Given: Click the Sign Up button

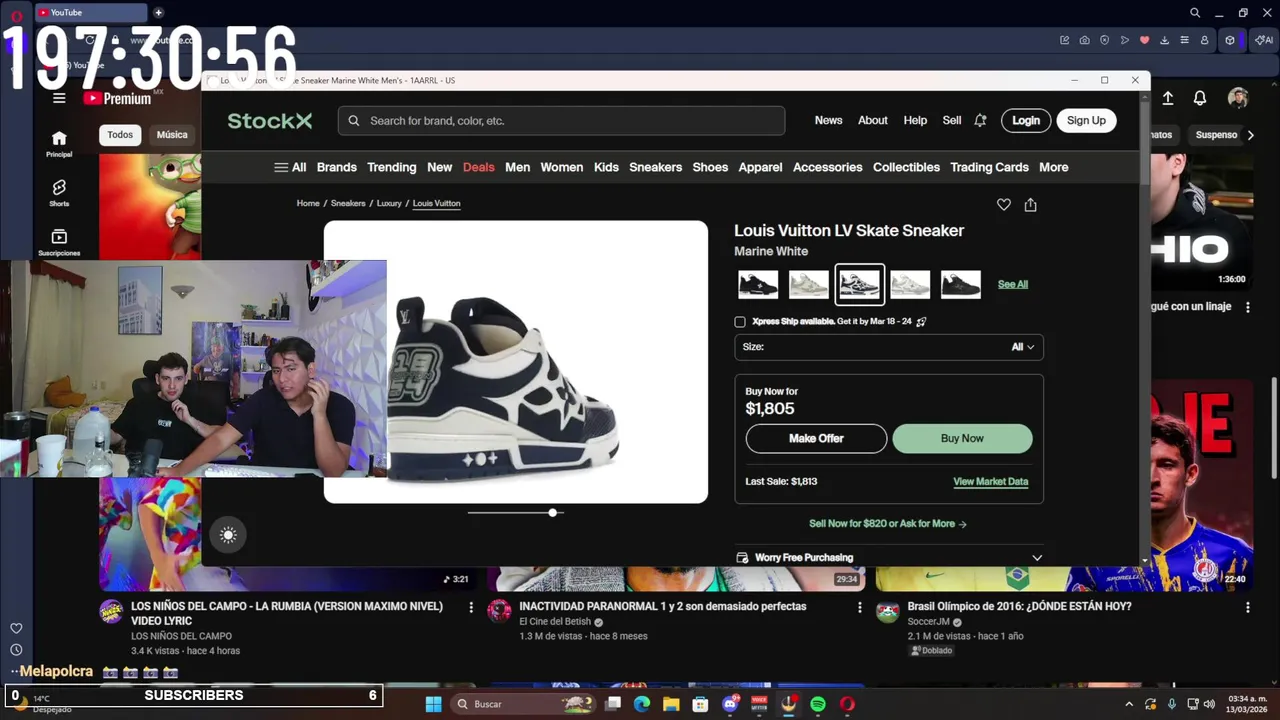Looking at the screenshot, I should (x=1086, y=120).
